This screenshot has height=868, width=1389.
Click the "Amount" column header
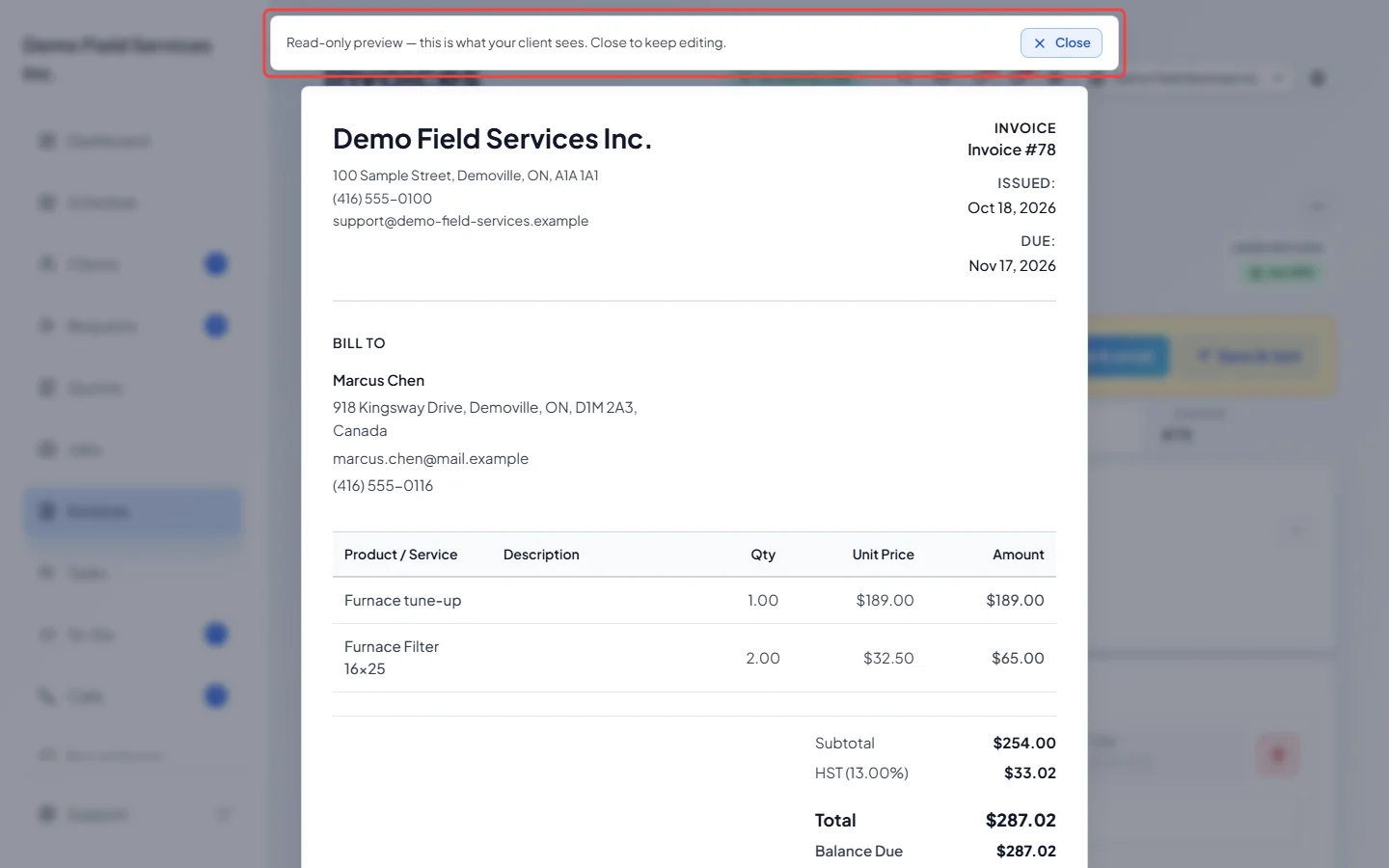point(1019,555)
